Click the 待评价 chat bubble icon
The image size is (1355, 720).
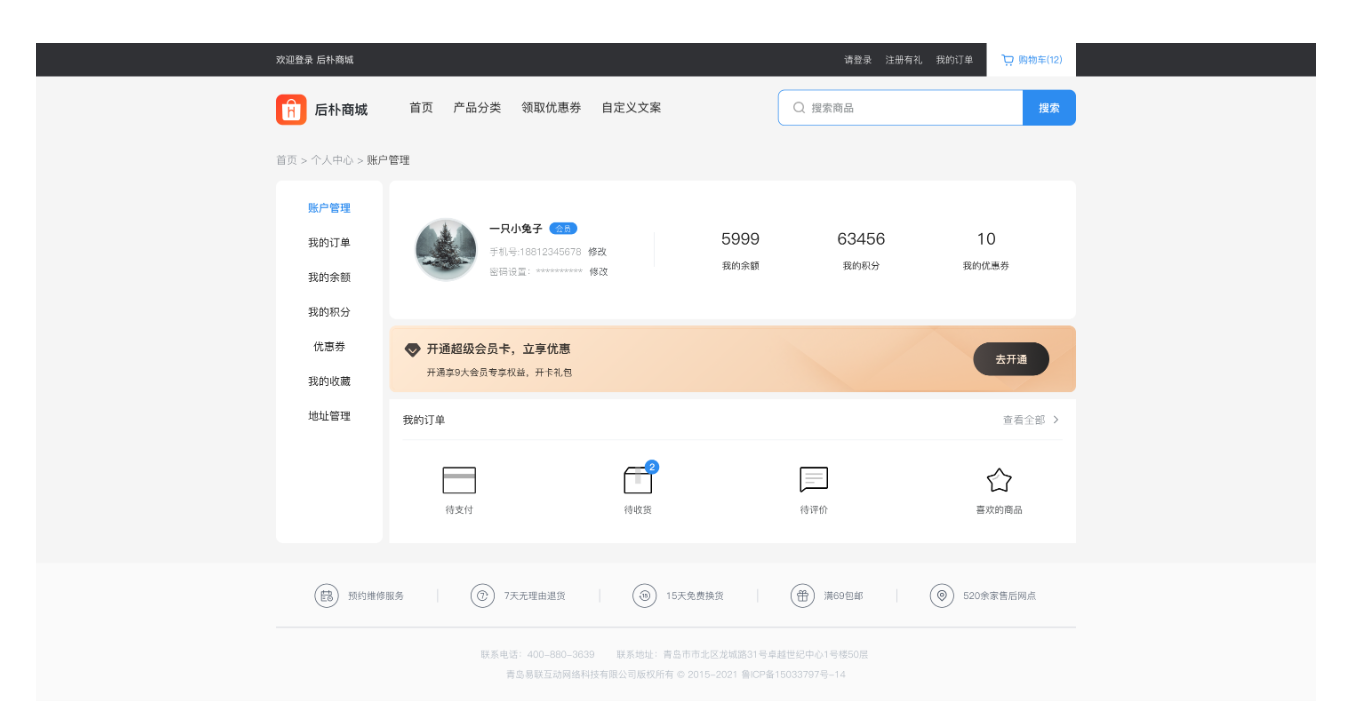(813, 480)
